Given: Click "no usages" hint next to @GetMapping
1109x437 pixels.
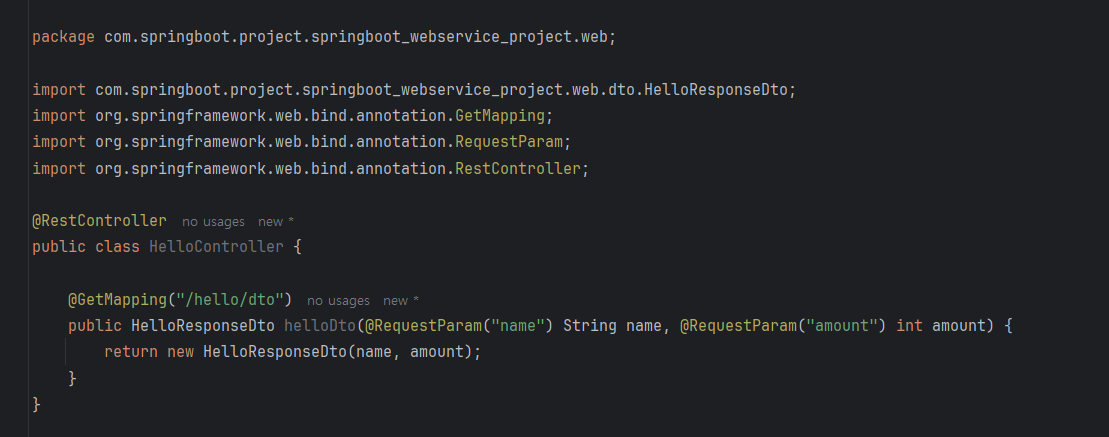Looking at the screenshot, I should point(338,301).
